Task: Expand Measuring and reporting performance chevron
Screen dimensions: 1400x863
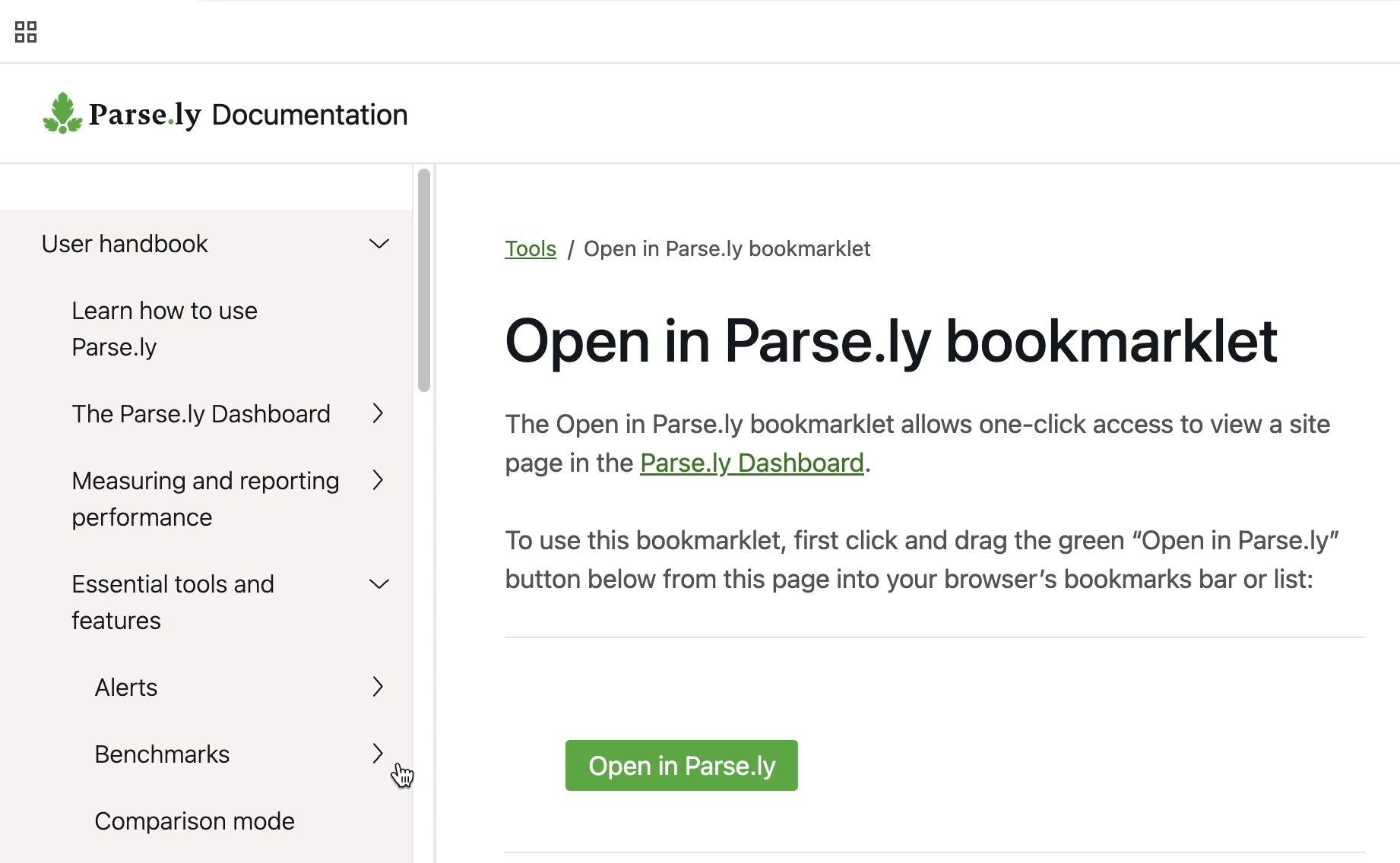Action: point(379,480)
